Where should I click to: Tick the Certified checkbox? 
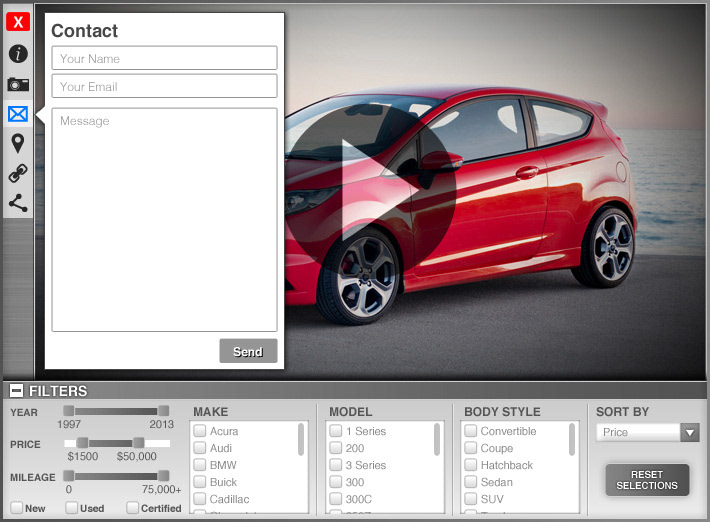coord(132,508)
